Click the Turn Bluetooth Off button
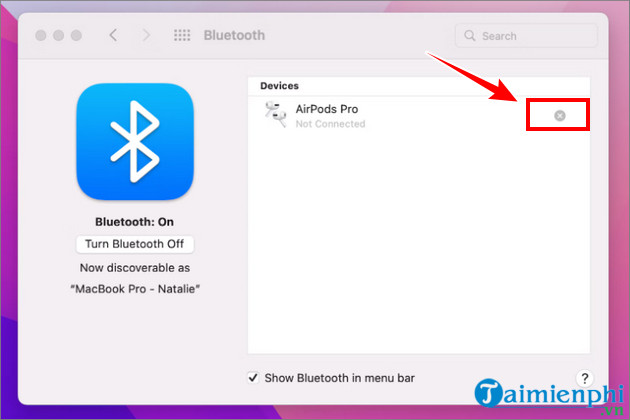This screenshot has height=420, width=630. pos(135,244)
